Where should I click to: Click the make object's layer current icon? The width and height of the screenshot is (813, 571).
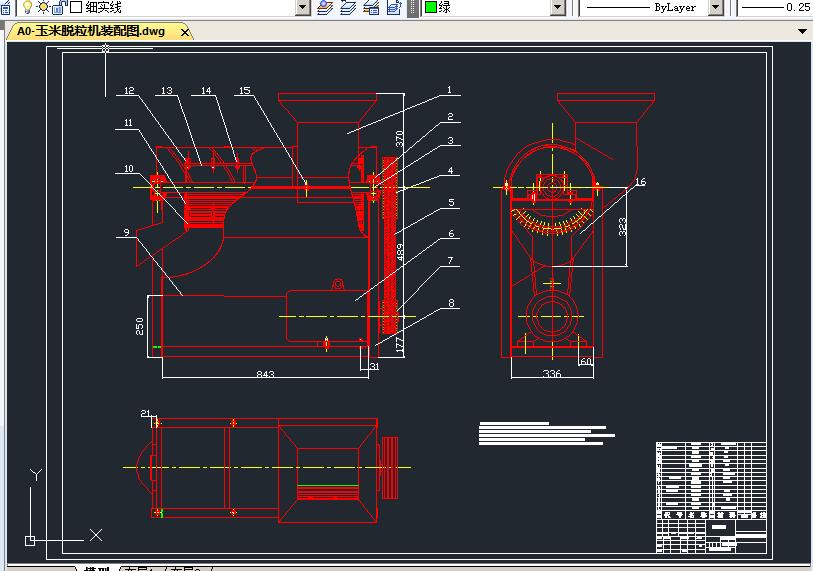coord(325,7)
